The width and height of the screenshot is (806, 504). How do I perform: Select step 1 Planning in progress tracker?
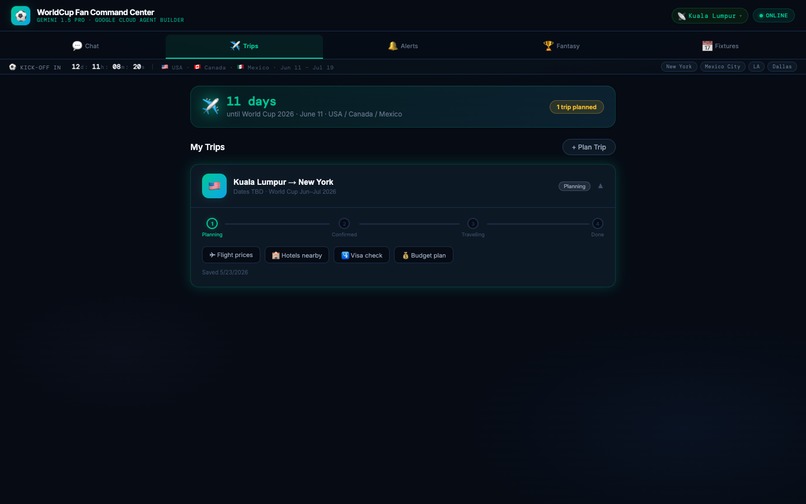tap(212, 224)
